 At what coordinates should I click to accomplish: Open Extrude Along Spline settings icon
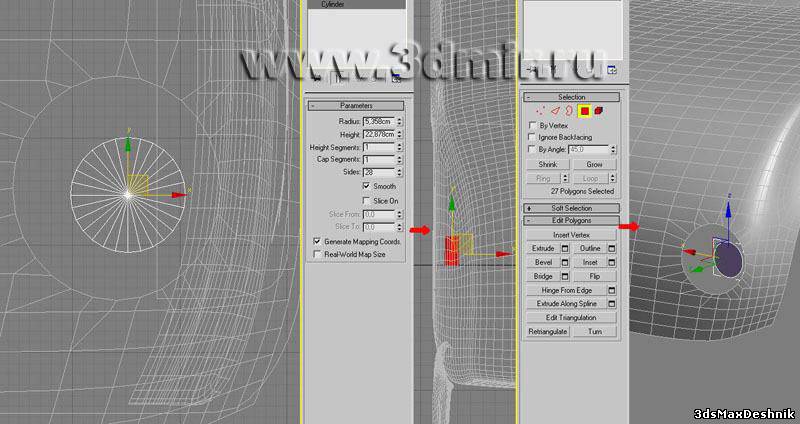point(612,304)
